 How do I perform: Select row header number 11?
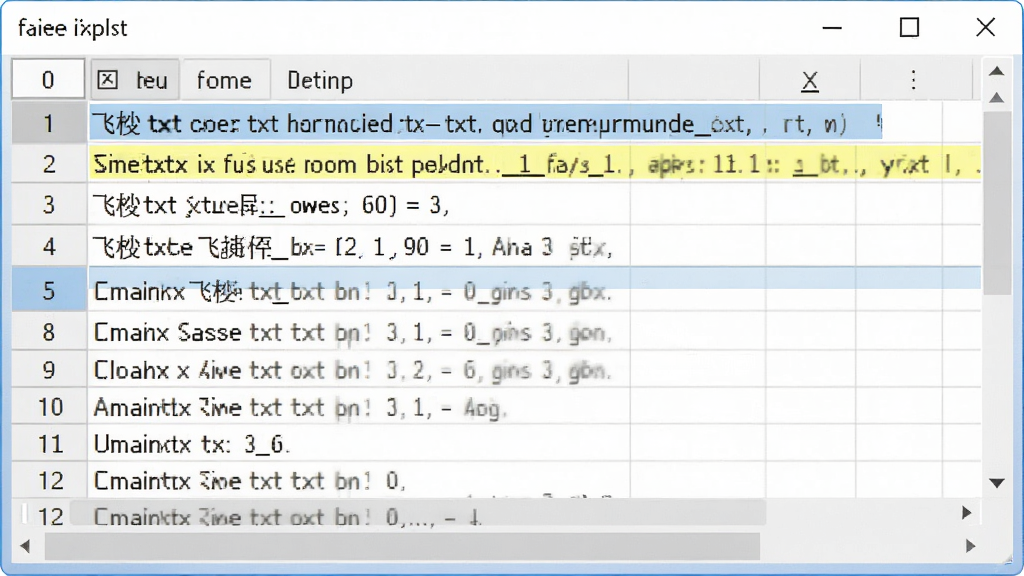[49, 444]
